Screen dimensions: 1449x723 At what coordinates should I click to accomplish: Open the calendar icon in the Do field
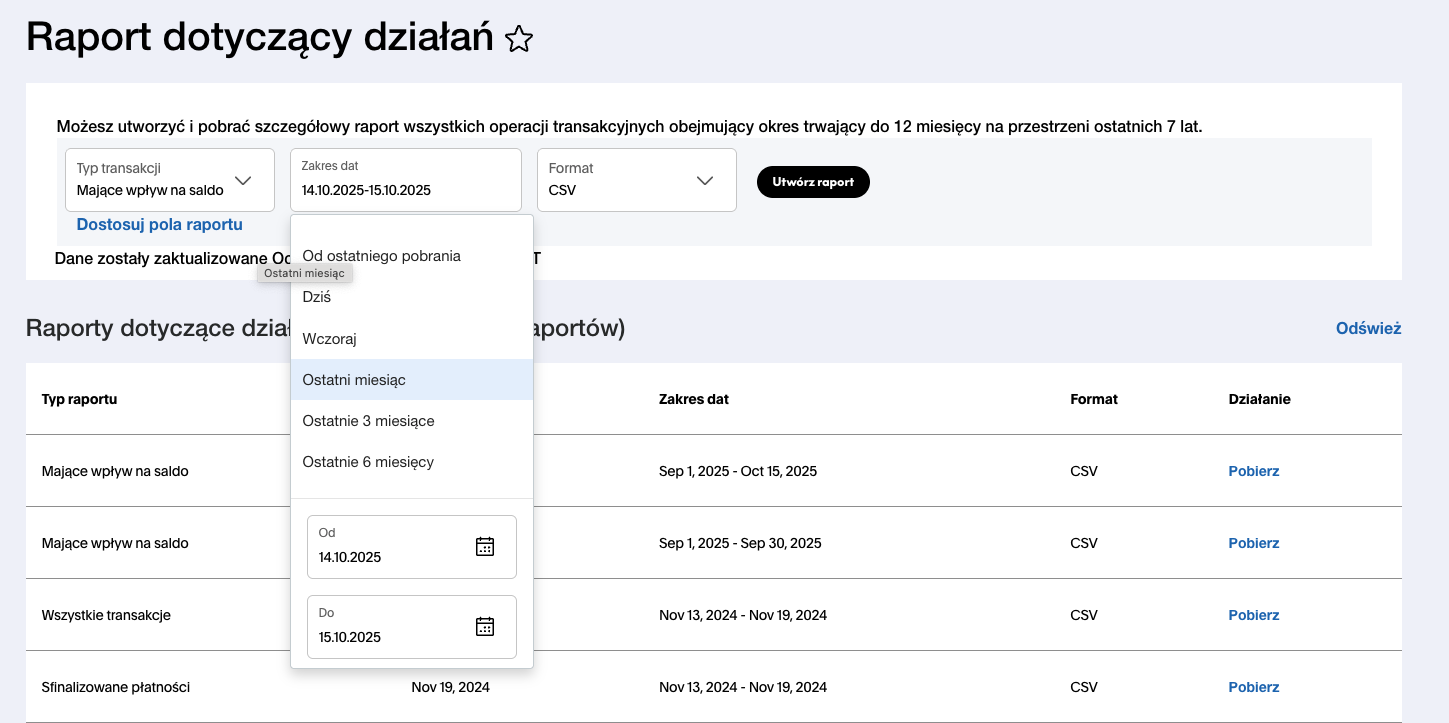(x=484, y=626)
